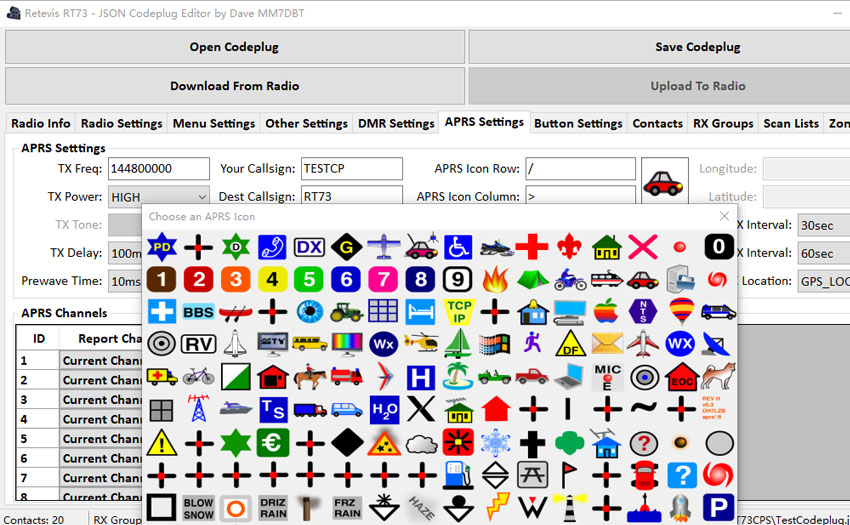Open the GPS location source dropdown
The height and width of the screenshot is (525, 850).
pyautogui.click(x=822, y=281)
